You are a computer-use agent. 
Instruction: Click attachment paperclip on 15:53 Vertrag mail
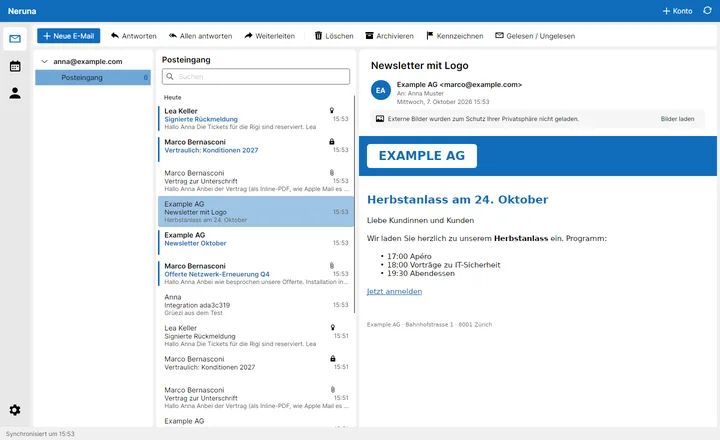(x=332, y=173)
